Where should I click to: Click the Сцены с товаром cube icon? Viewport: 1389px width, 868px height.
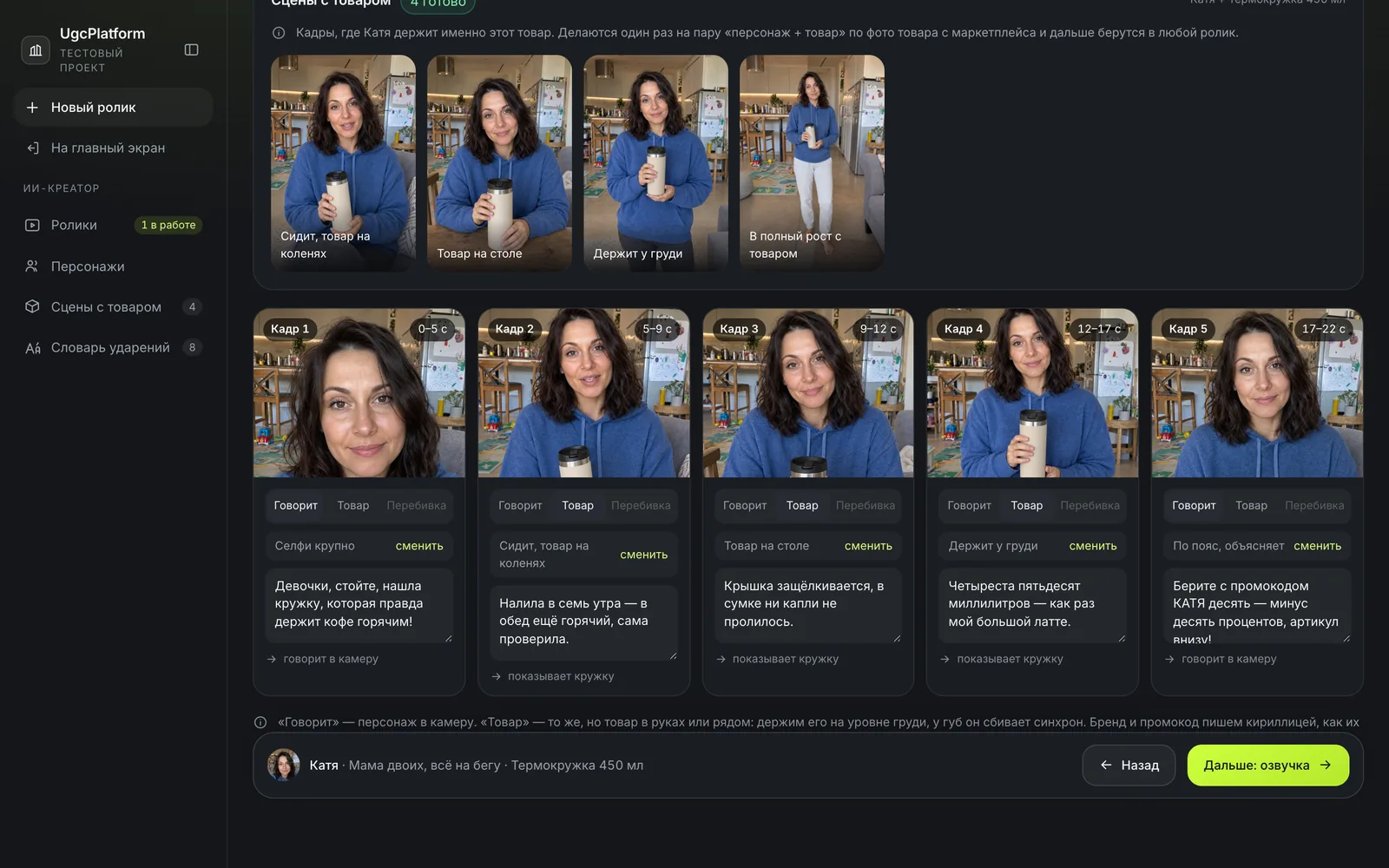(x=32, y=307)
